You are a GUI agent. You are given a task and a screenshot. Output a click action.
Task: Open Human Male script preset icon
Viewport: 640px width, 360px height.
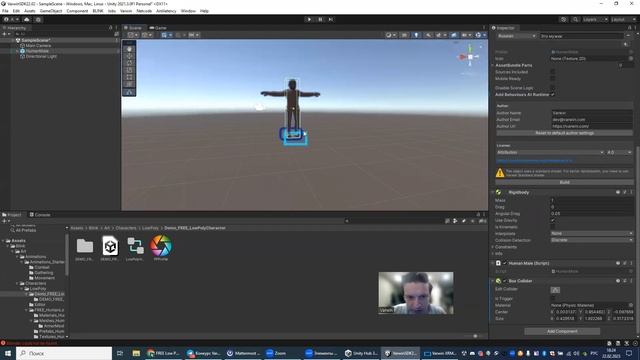click(625, 263)
